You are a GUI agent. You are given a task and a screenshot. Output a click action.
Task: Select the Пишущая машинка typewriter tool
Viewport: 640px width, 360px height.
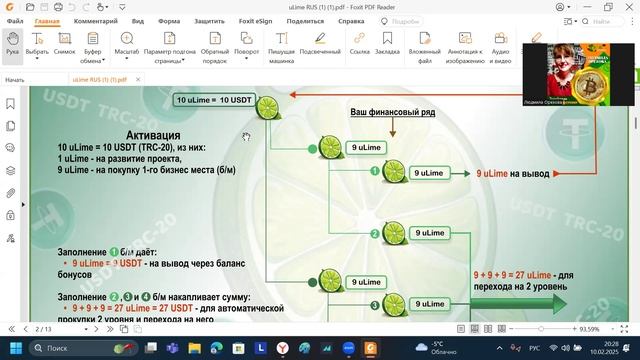281,47
